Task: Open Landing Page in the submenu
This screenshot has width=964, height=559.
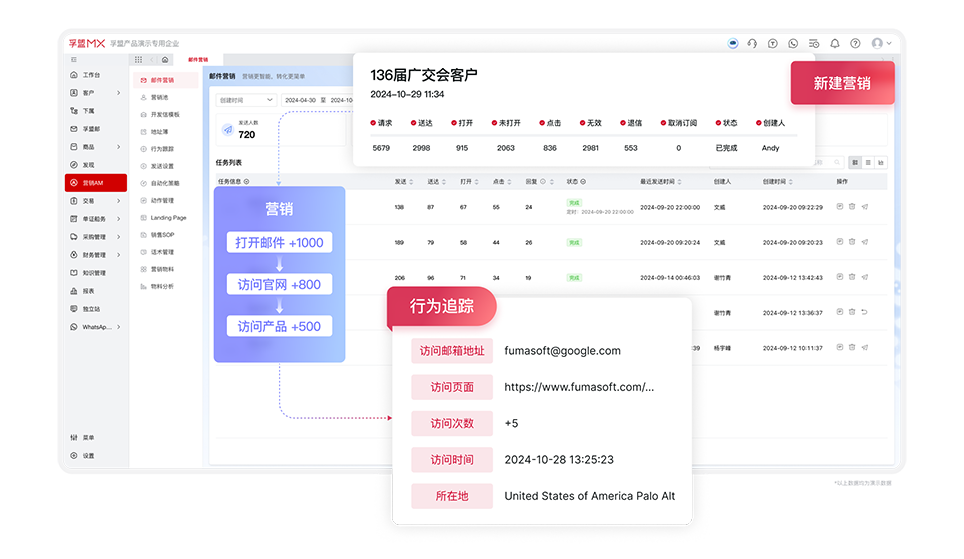Action: point(167,217)
